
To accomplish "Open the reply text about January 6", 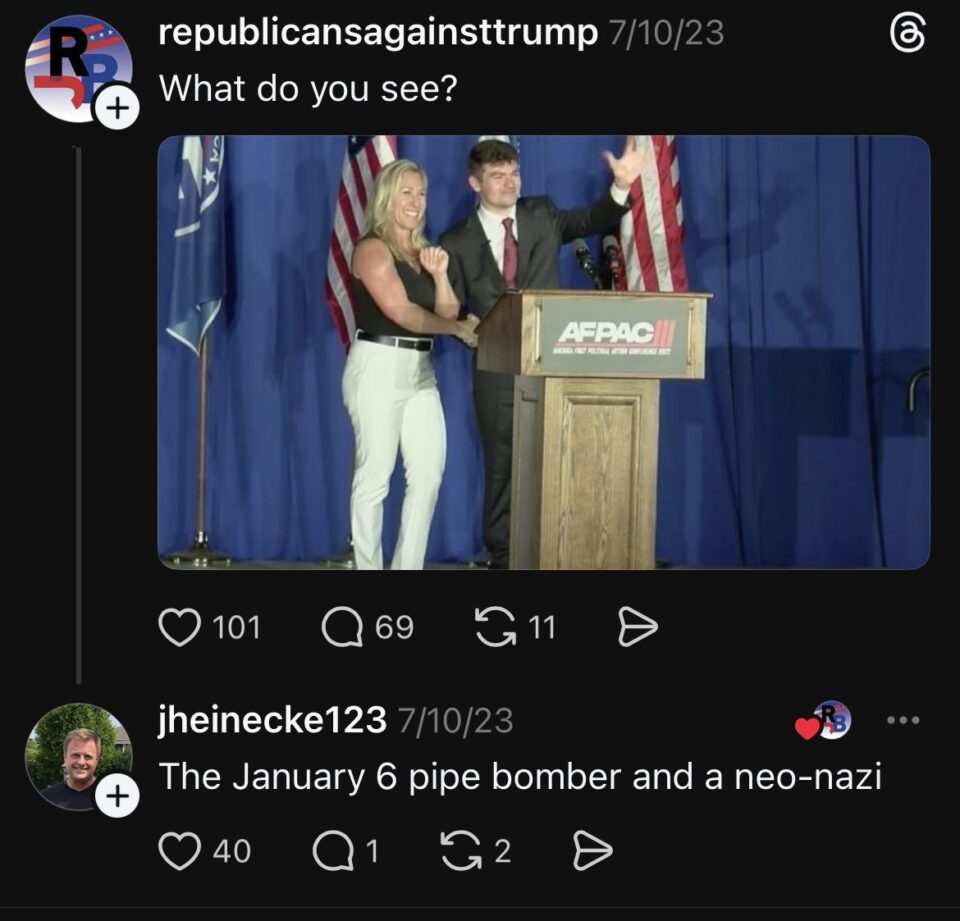I will tap(520, 776).
